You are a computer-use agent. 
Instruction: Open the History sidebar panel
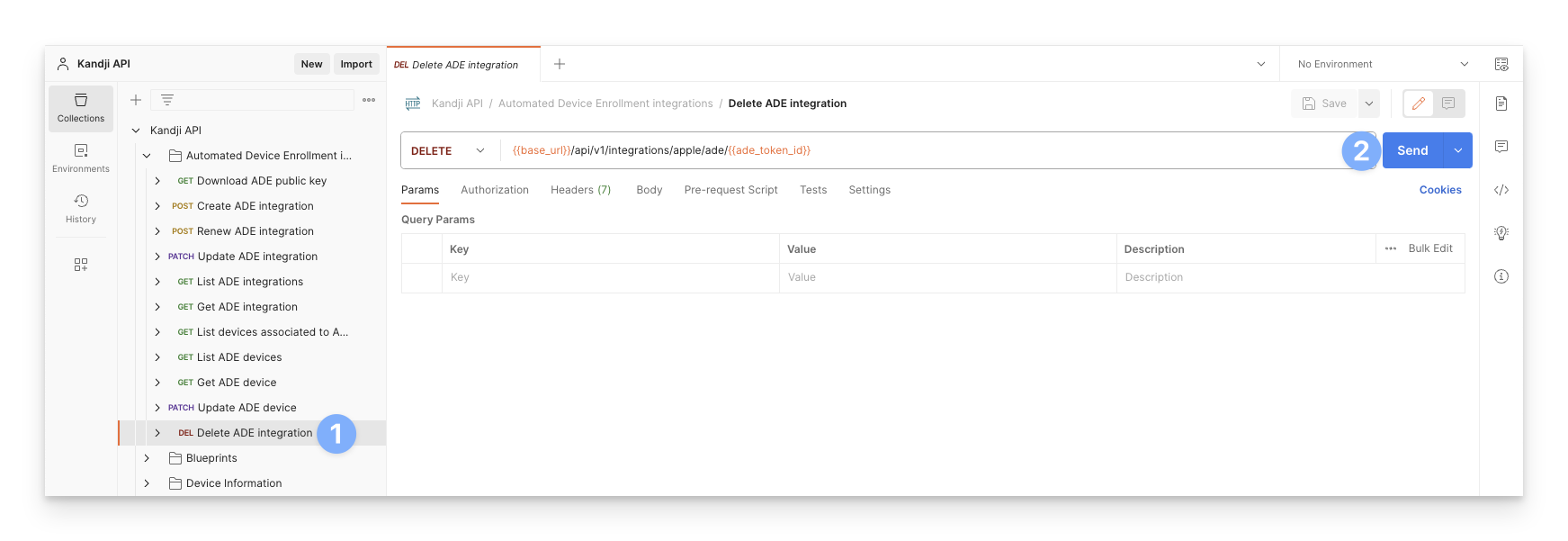[x=81, y=209]
